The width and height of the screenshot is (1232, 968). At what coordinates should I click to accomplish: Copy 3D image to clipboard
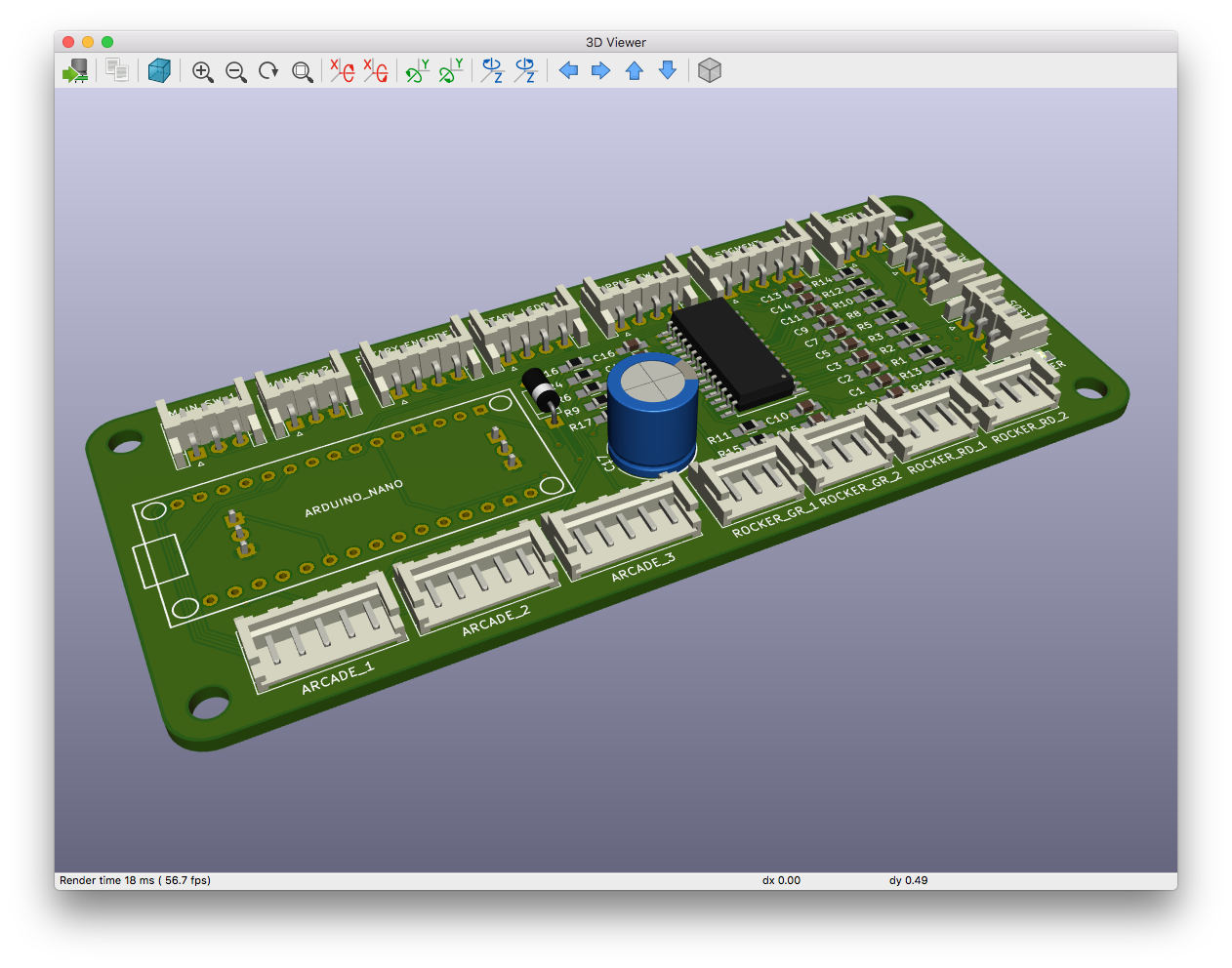[x=117, y=71]
